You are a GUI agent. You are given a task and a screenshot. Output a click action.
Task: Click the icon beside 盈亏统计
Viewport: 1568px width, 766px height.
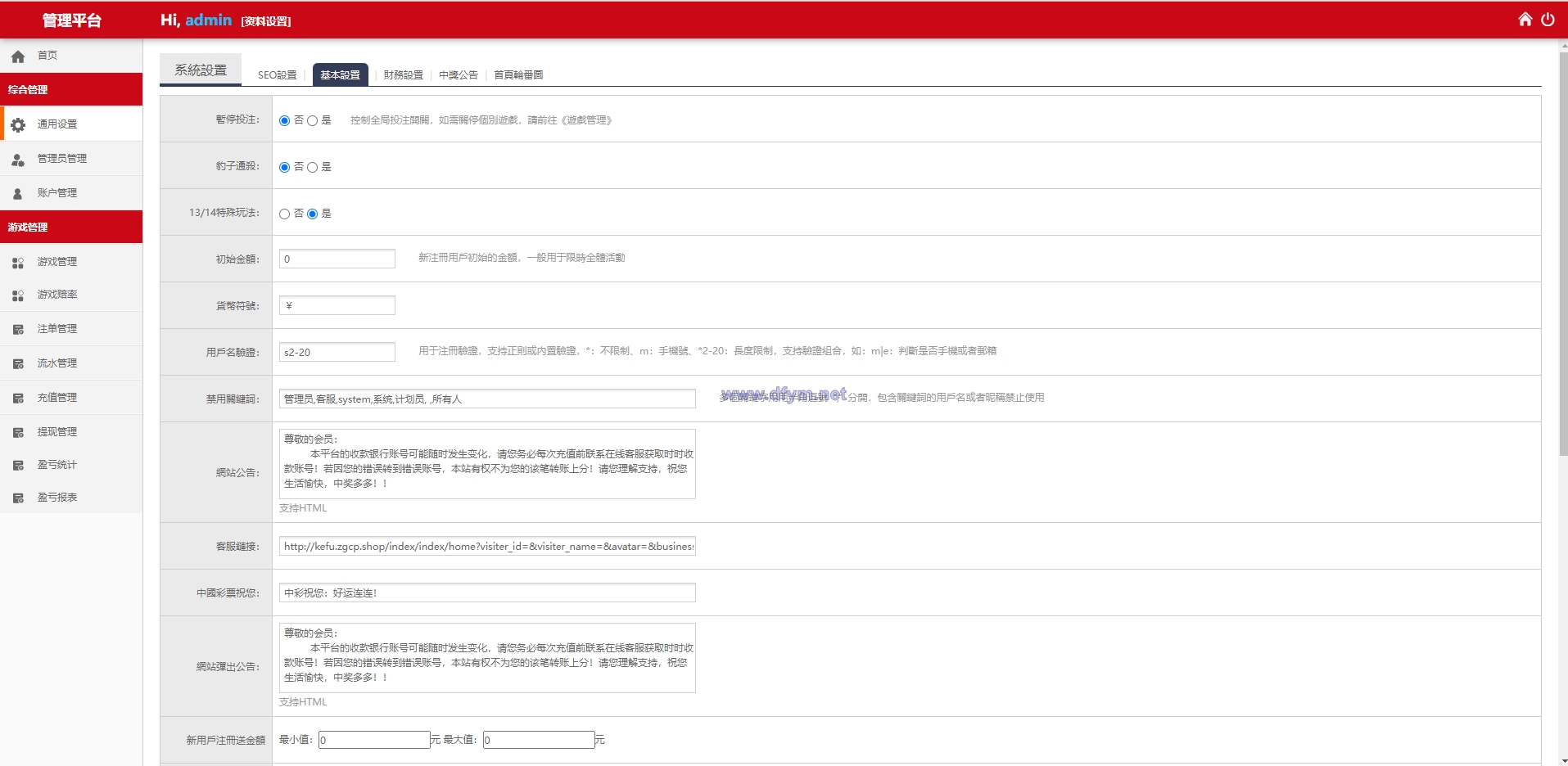[18, 466]
